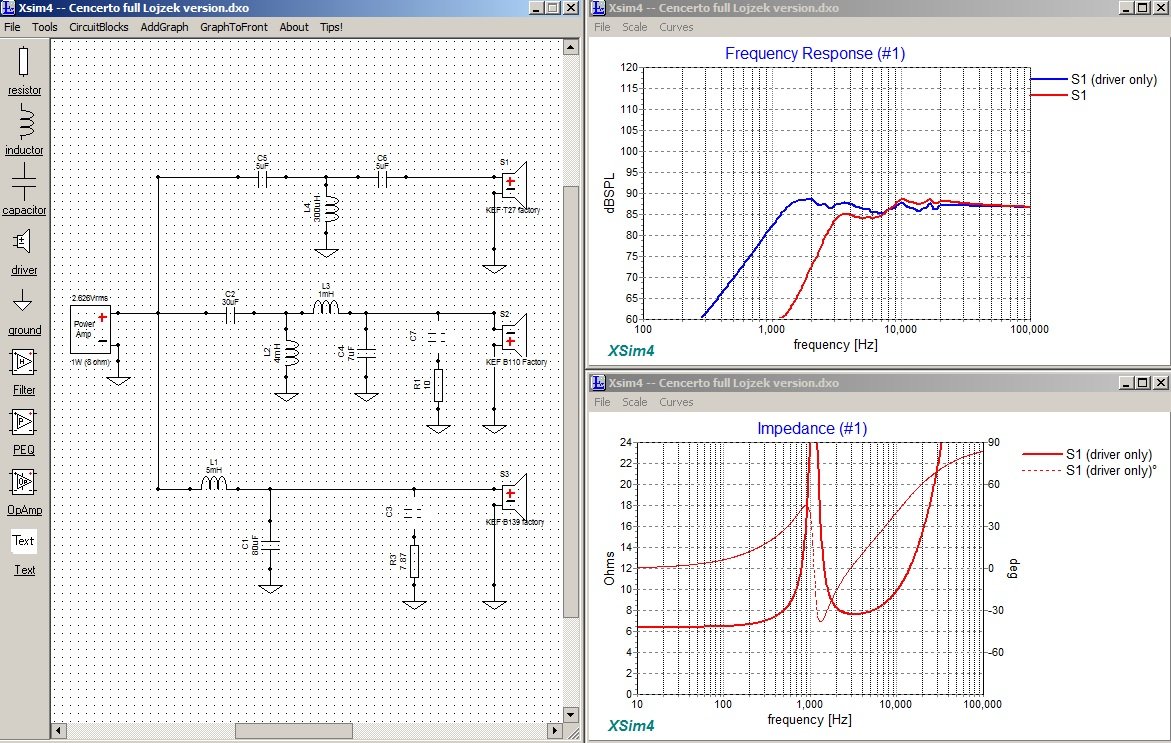Select inductor L3 1mH in schematic
Image resolution: width=1171 pixels, height=743 pixels.
326,308
